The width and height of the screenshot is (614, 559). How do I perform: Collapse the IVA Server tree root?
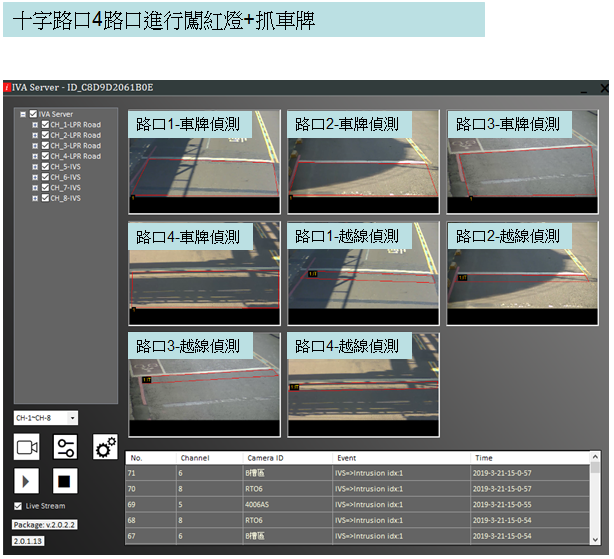22,114
